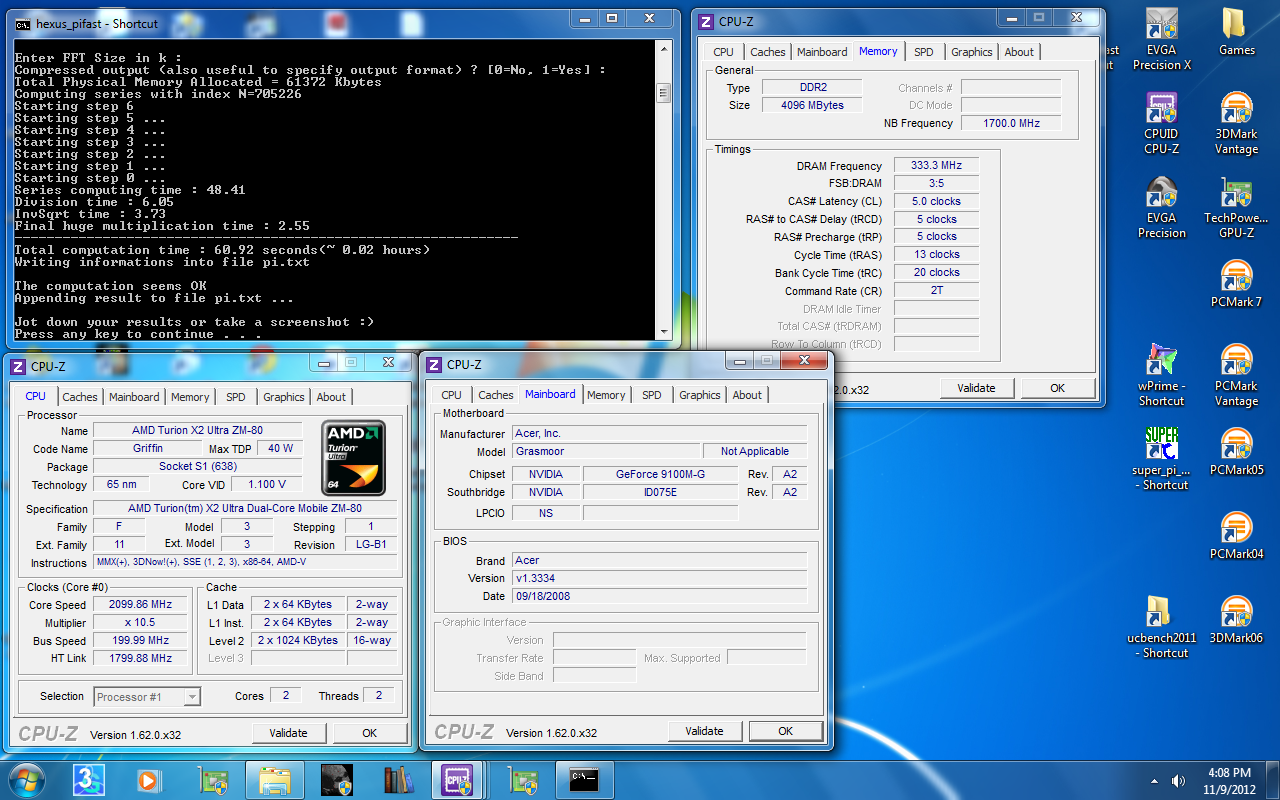The width and height of the screenshot is (1280, 800).
Task: Launch PCMark Vantage desktop shortcut
Action: click(1236, 376)
